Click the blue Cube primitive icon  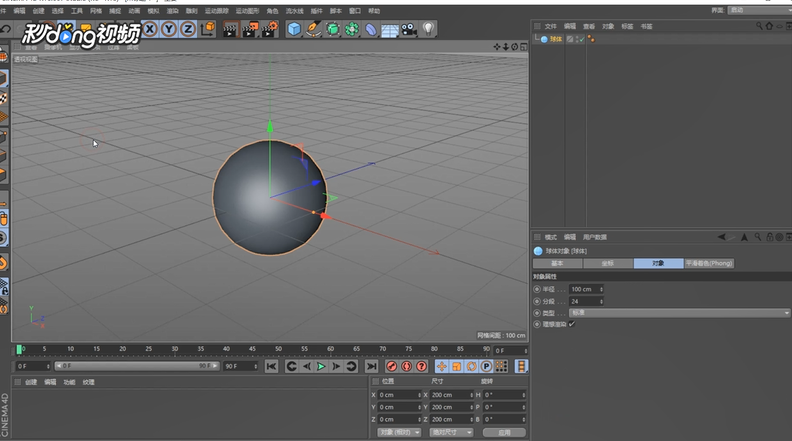coord(294,29)
